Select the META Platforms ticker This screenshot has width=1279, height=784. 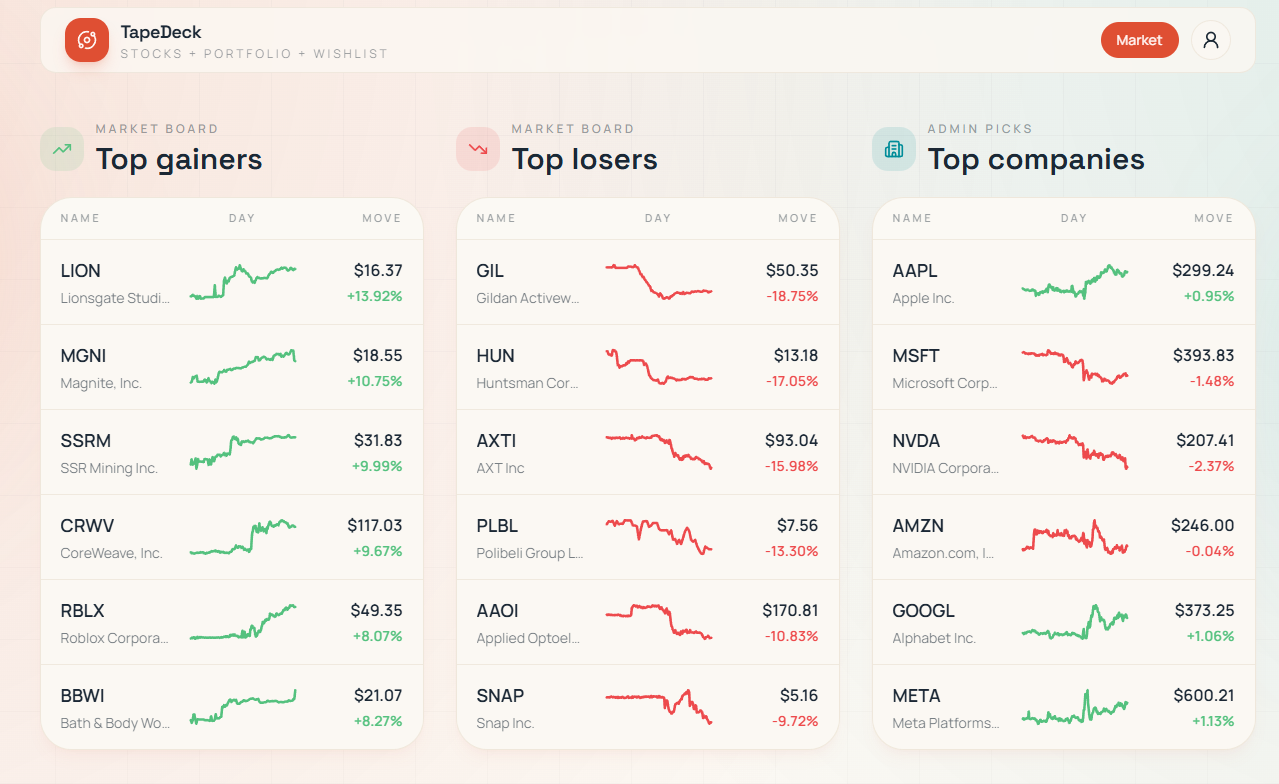click(x=916, y=696)
